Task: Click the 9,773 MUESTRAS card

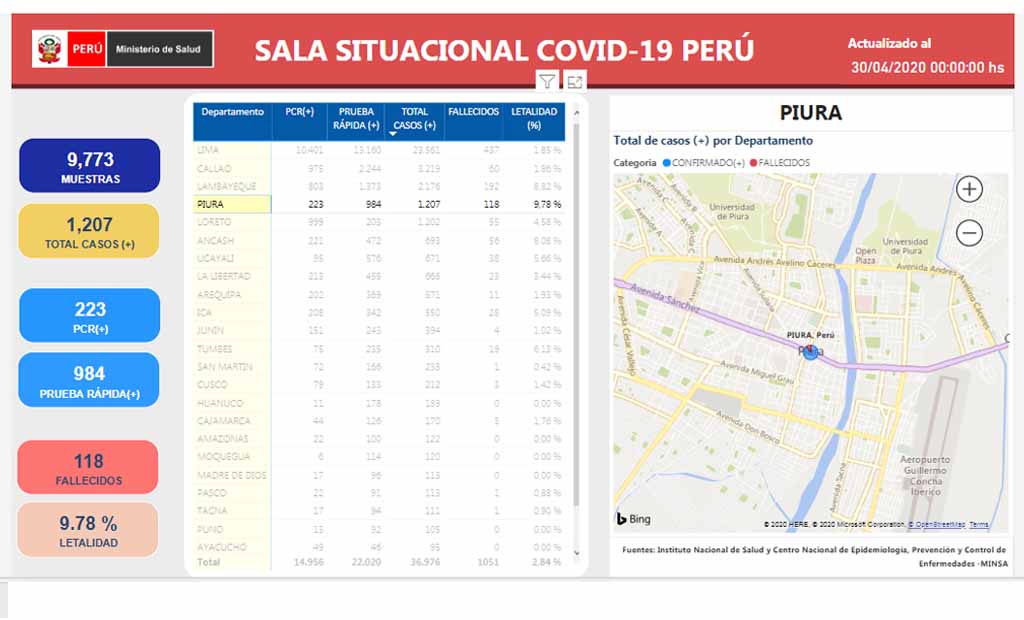Action: click(89, 166)
